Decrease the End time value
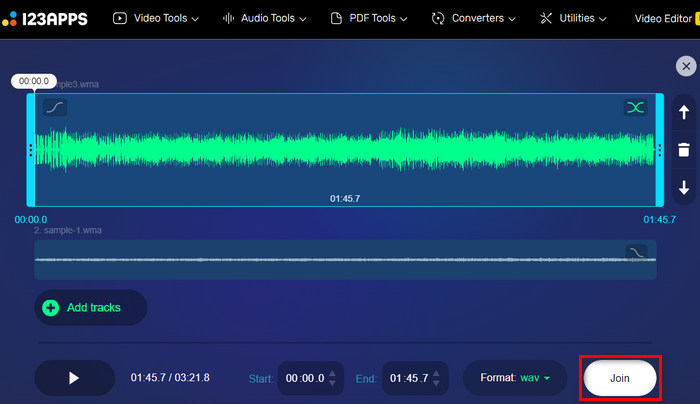The height and width of the screenshot is (404, 700). click(x=437, y=383)
